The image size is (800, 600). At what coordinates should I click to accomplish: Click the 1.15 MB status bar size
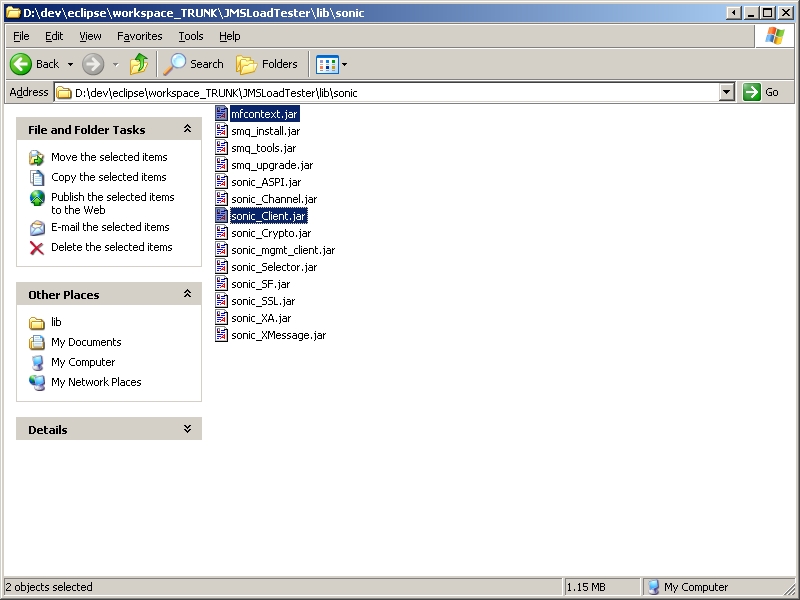(x=586, y=587)
